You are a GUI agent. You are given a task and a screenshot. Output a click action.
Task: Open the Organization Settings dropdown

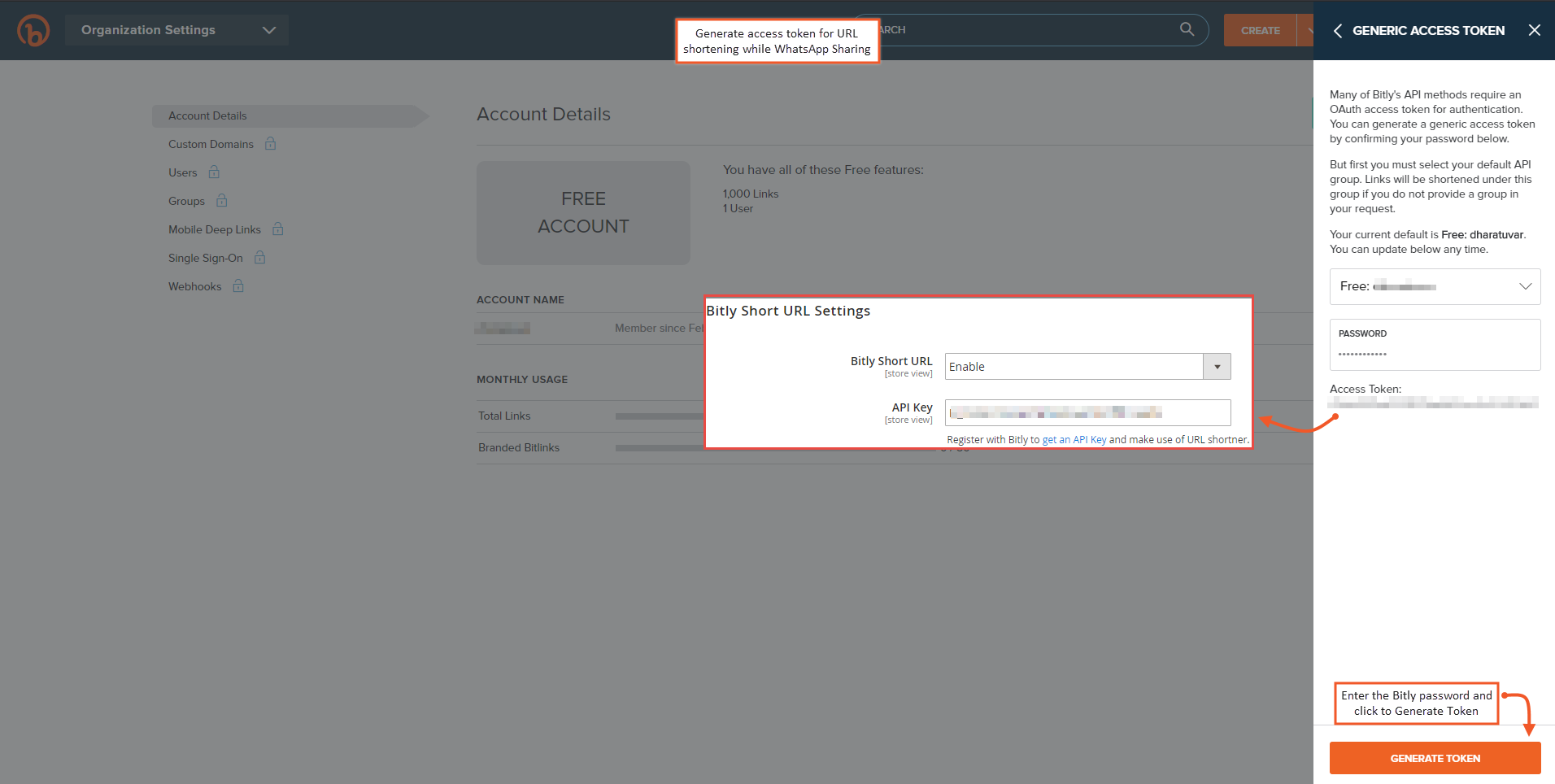tap(176, 30)
